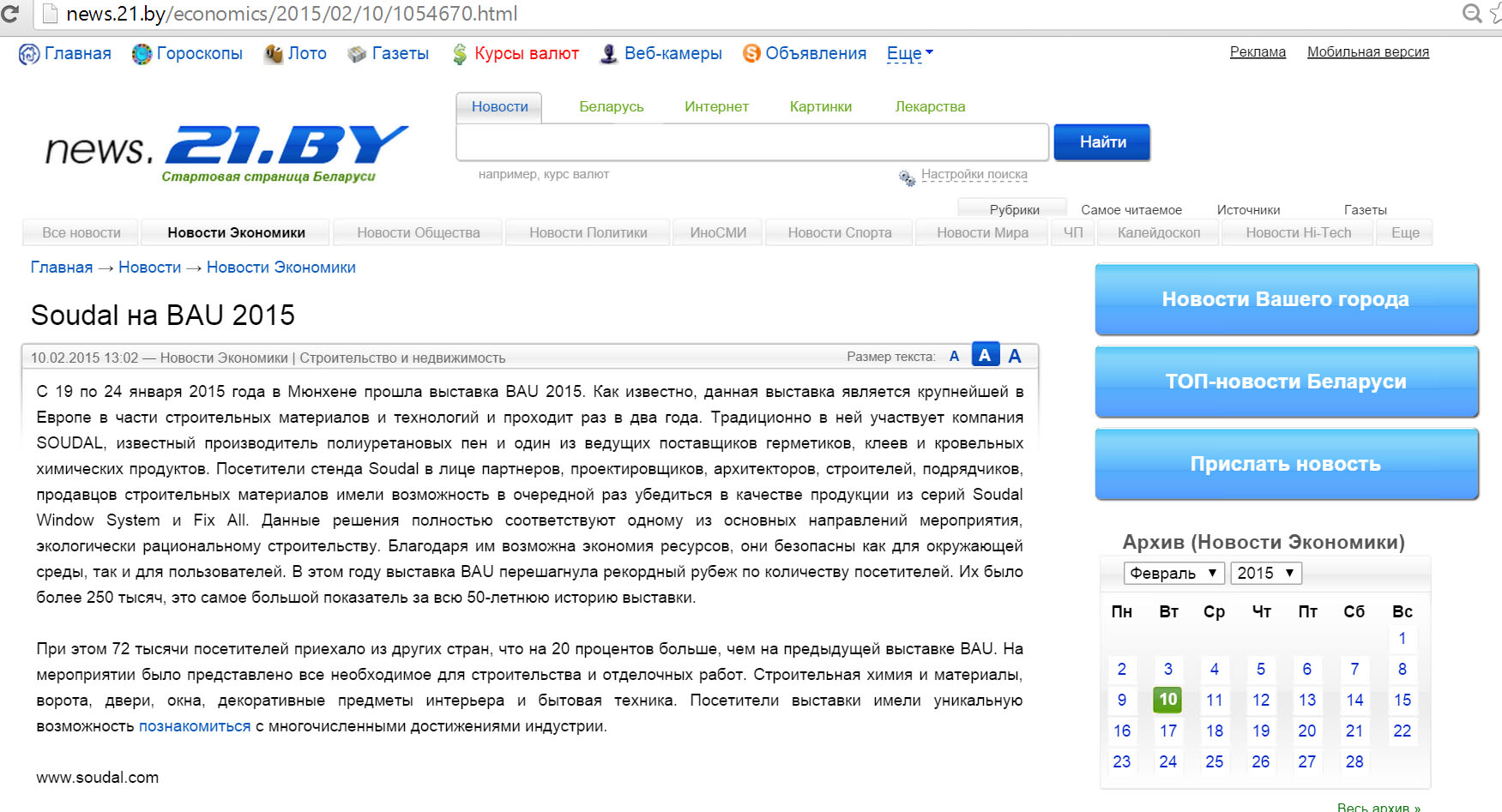The image size is (1502, 812).
Task: Click the article title Soudal на BAU 2015
Action: [163, 316]
